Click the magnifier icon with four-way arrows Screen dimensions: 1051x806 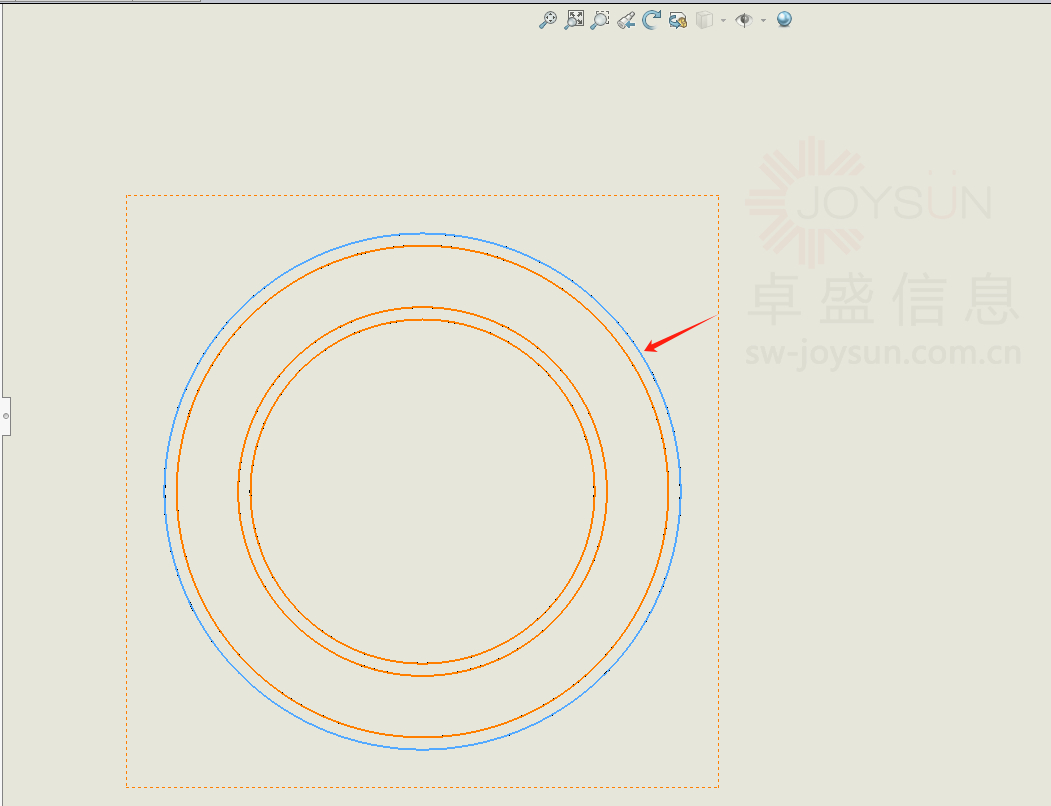click(x=548, y=20)
